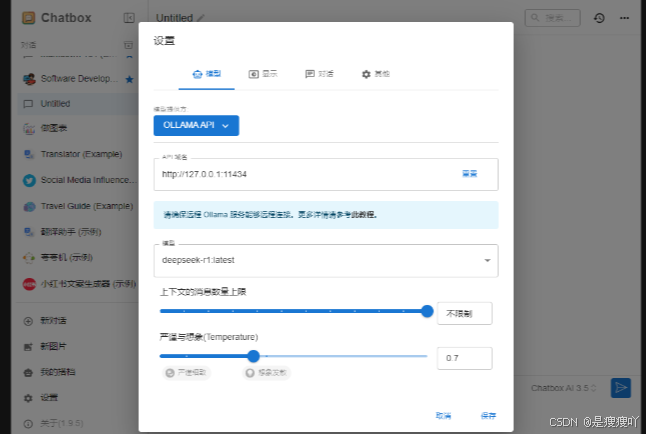Click the info icon for 关于(1.9.5)
Screen dimensions: 646x434
[28, 424]
